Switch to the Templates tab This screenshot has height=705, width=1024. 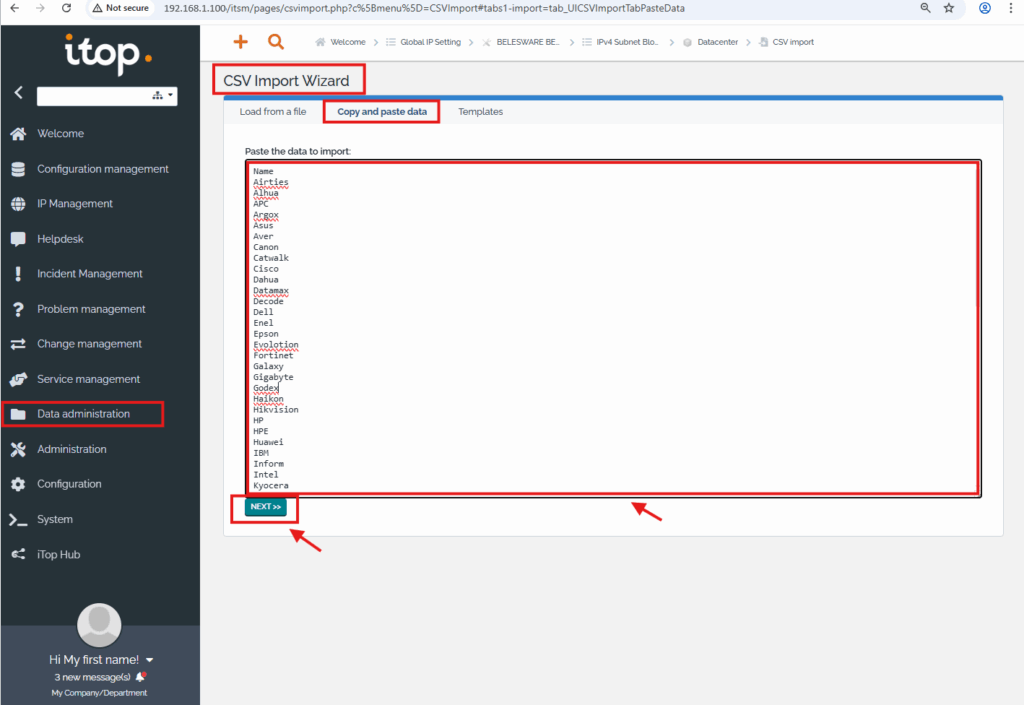(x=480, y=112)
